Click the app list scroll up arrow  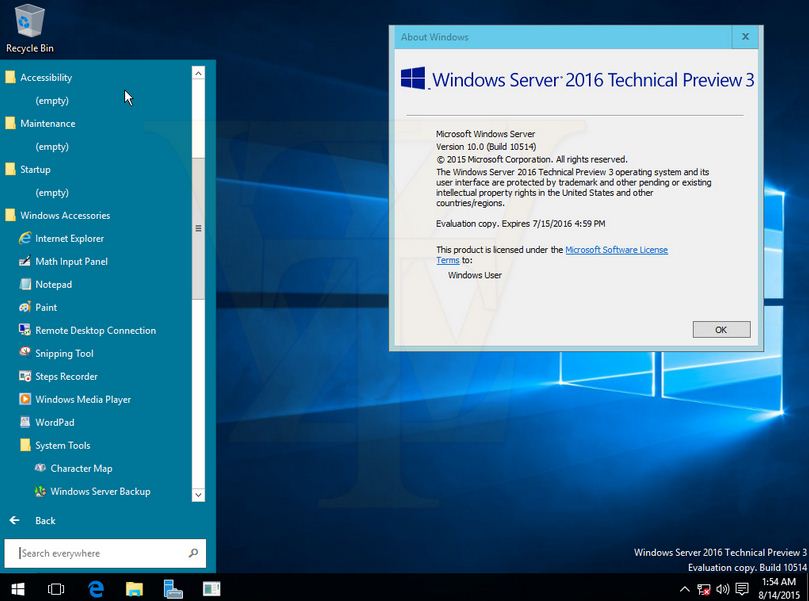point(198,73)
